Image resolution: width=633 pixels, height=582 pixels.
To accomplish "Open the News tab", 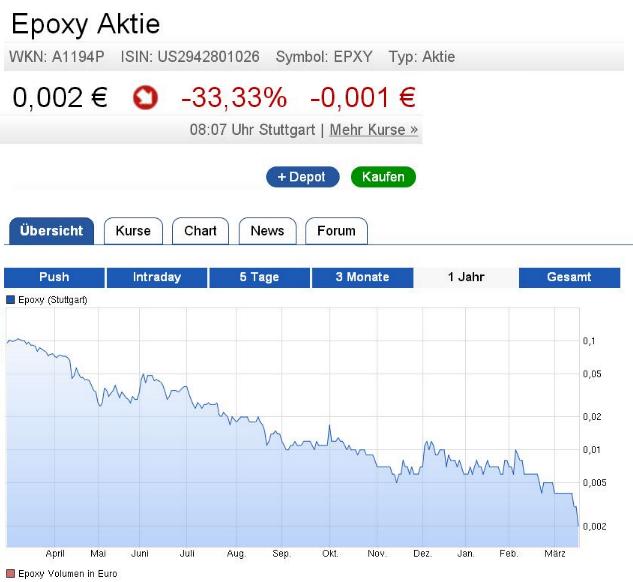I will [267, 231].
